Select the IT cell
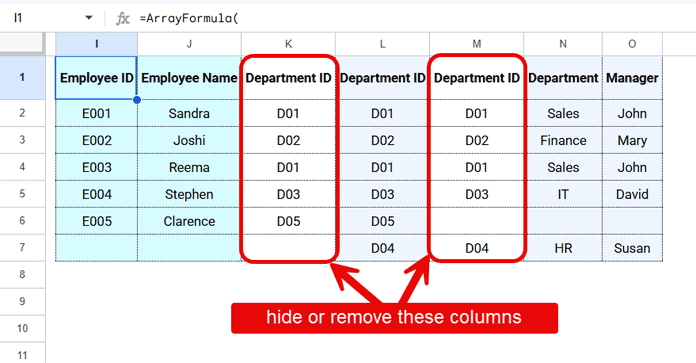The image size is (696, 363). (x=563, y=194)
